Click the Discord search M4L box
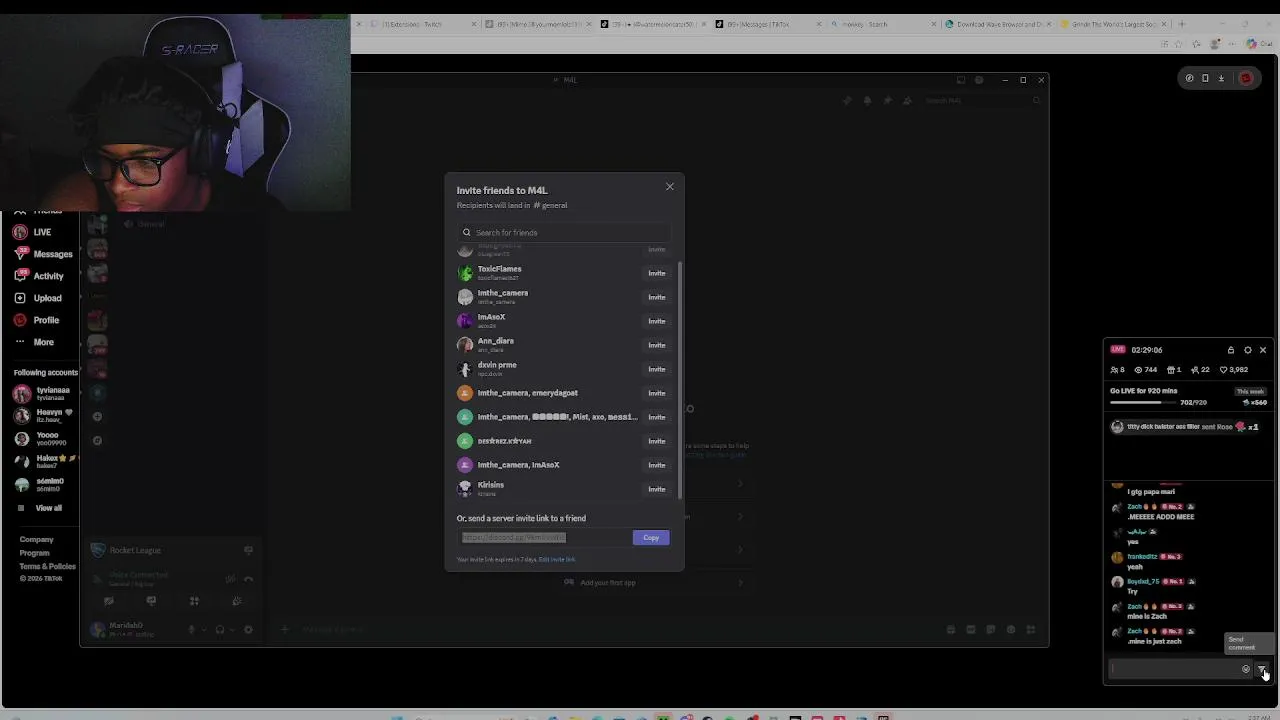 click(982, 100)
